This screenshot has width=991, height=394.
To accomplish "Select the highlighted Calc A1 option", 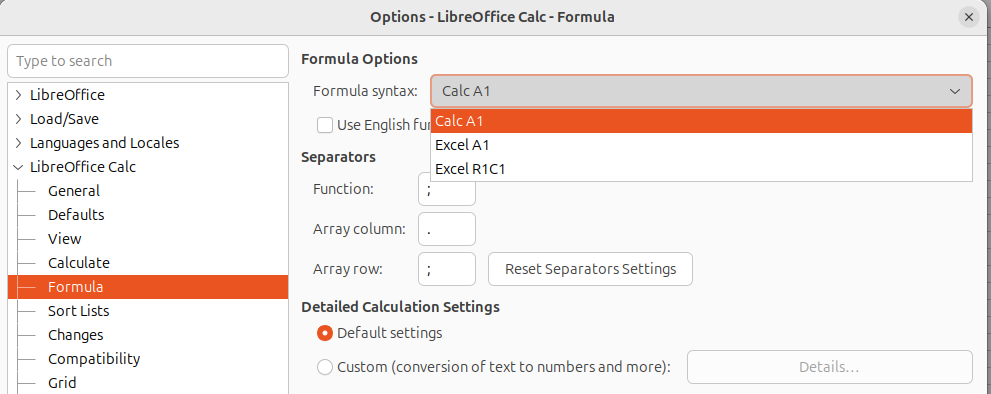I will coord(701,121).
